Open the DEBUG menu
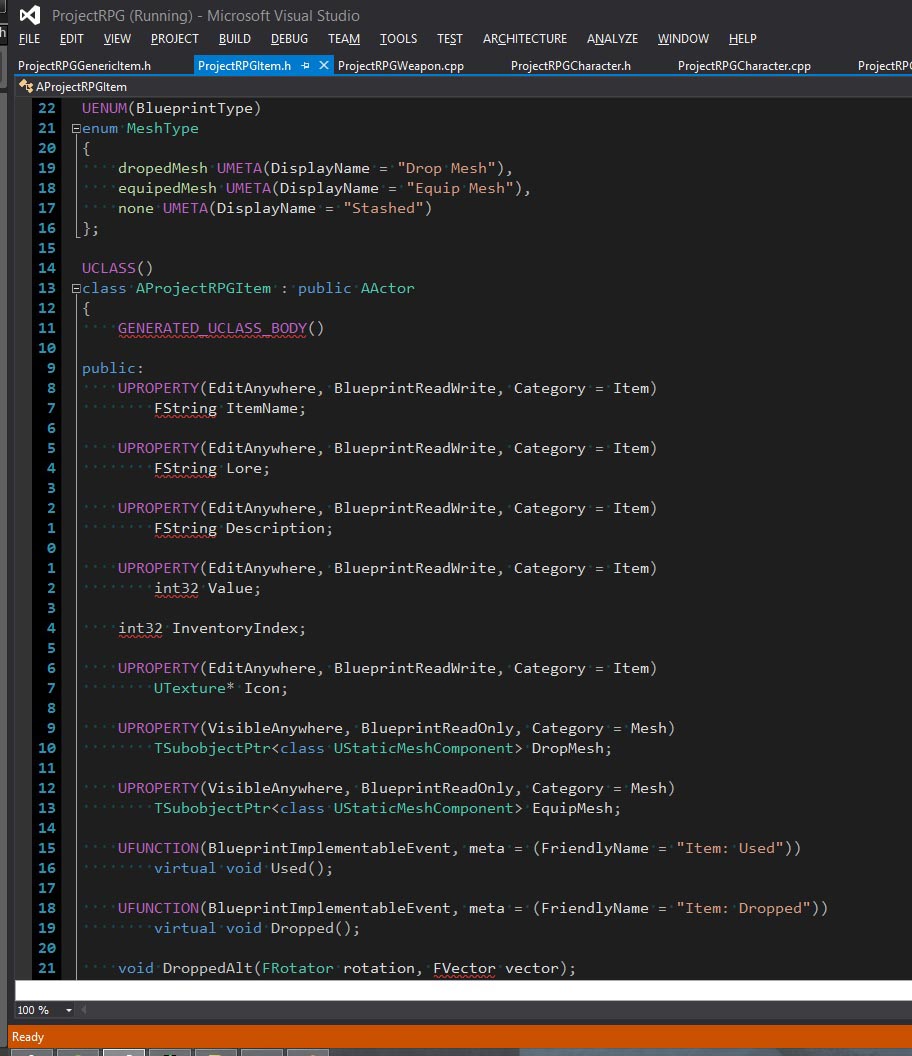 (289, 39)
